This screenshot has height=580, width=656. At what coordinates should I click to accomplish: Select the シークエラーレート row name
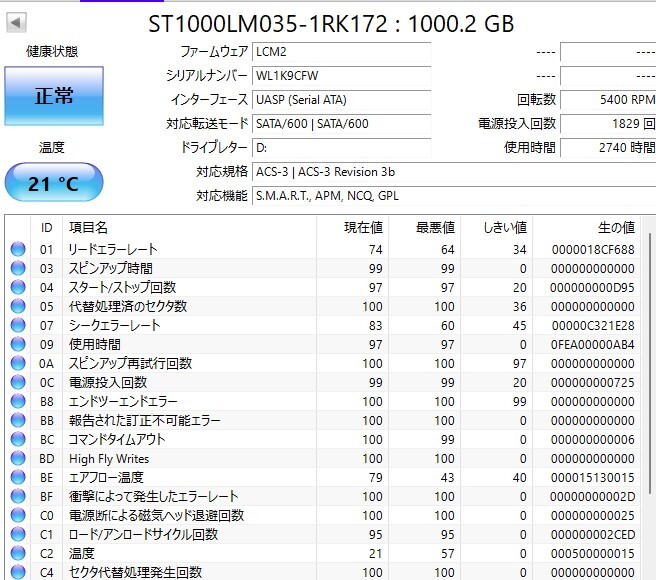coord(115,325)
